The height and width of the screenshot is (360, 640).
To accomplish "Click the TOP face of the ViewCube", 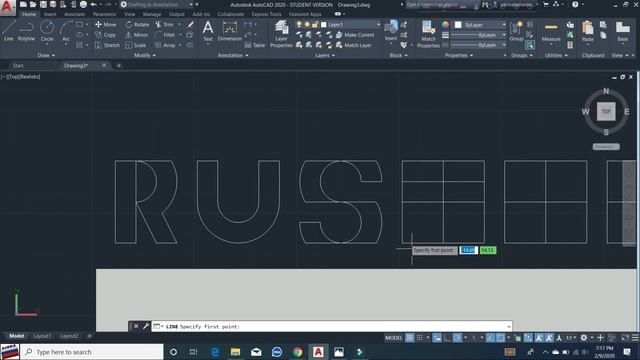I will 606,111.
